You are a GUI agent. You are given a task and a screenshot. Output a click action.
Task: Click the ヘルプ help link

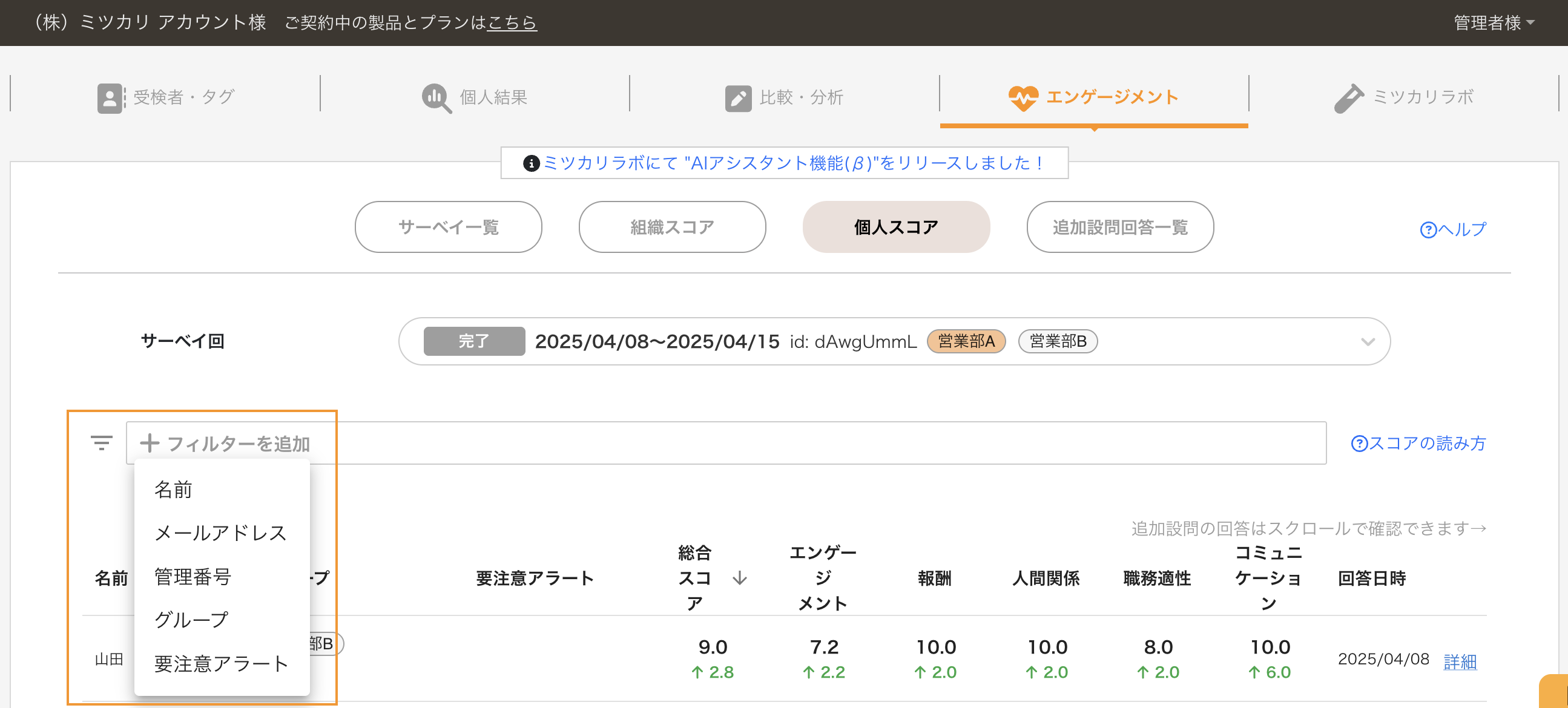pyautogui.click(x=1453, y=229)
